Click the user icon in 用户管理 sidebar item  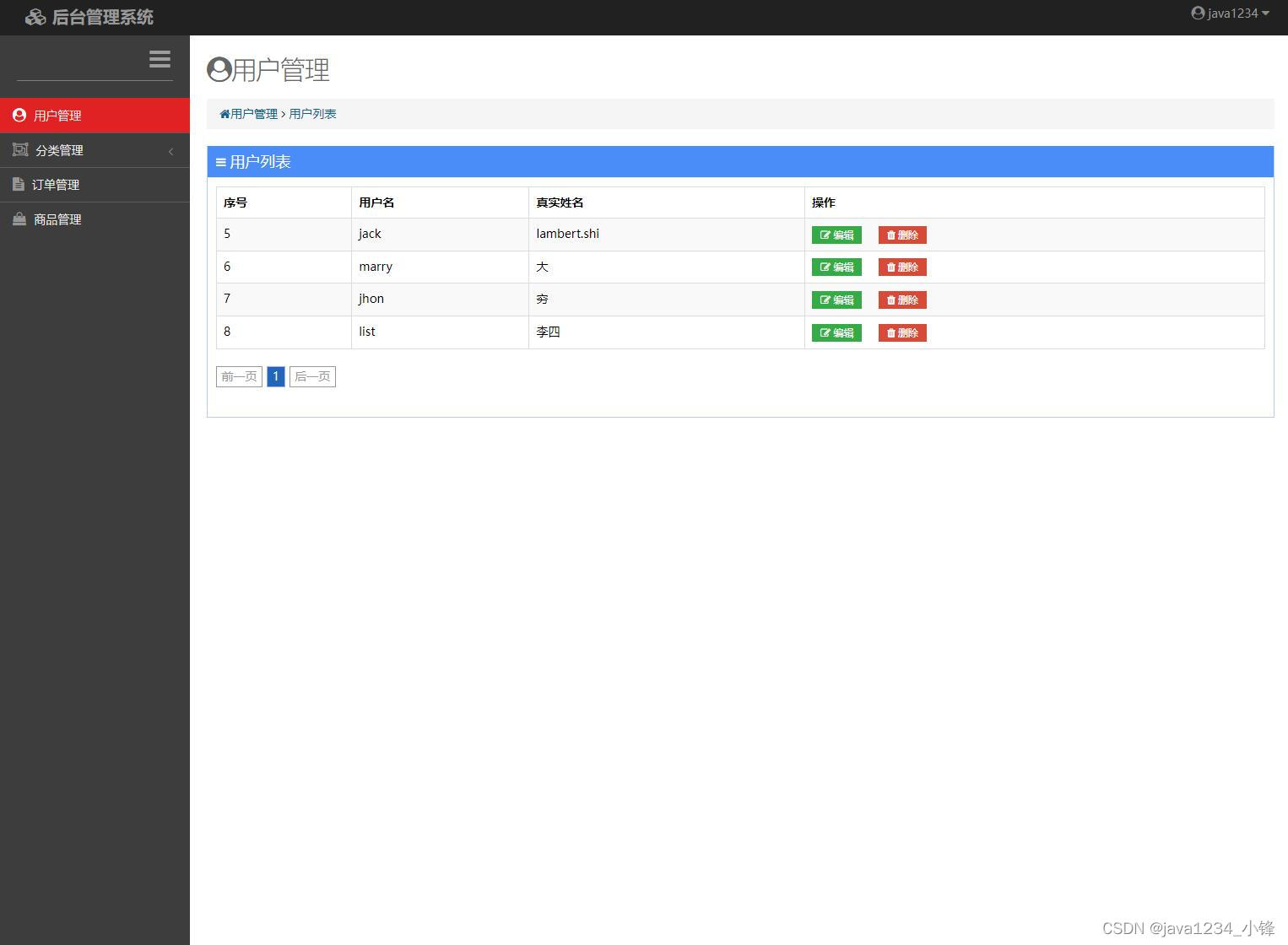(x=19, y=115)
